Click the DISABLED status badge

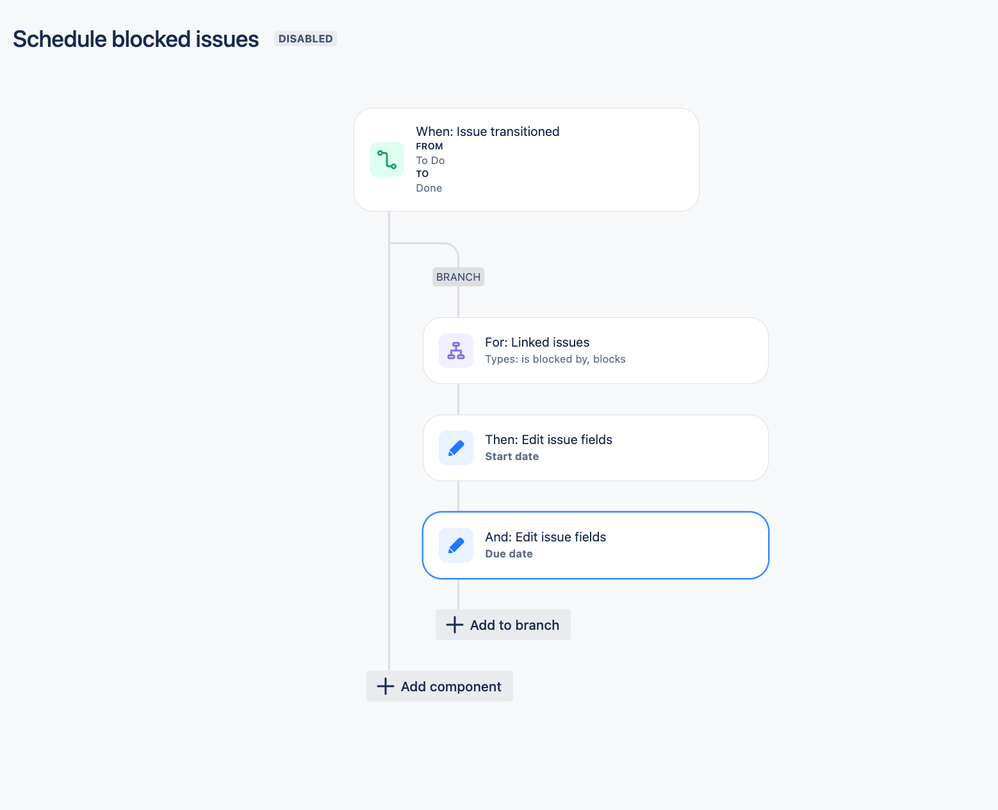(305, 39)
